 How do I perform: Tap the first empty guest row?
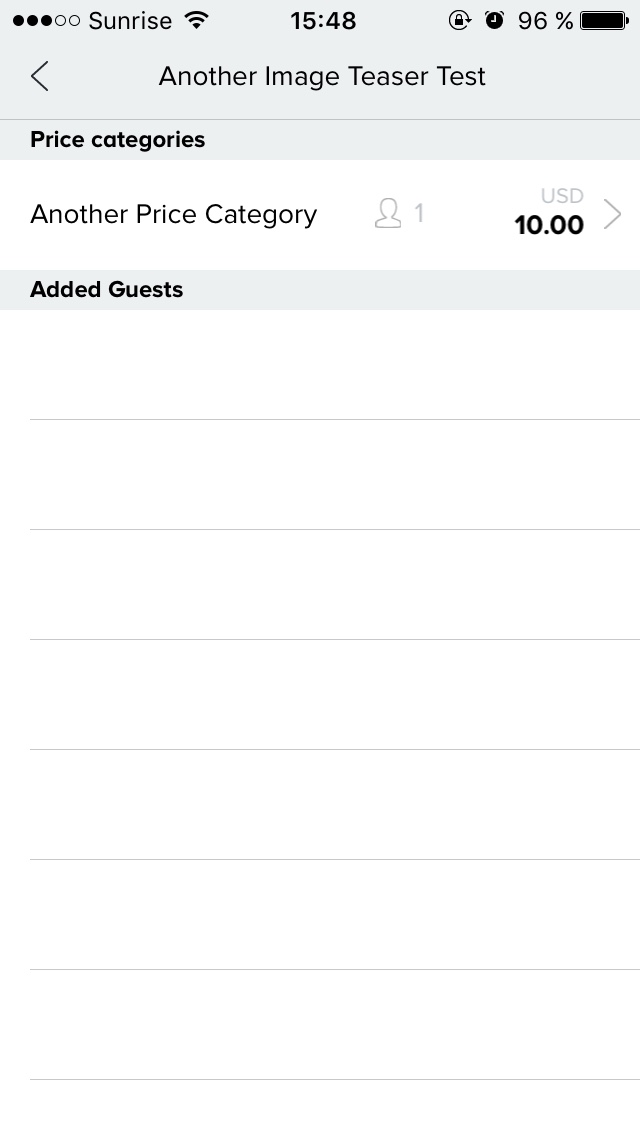(x=320, y=364)
